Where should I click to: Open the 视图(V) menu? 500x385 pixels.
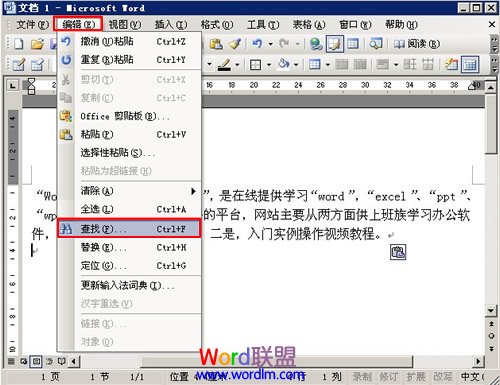pyautogui.click(x=125, y=24)
